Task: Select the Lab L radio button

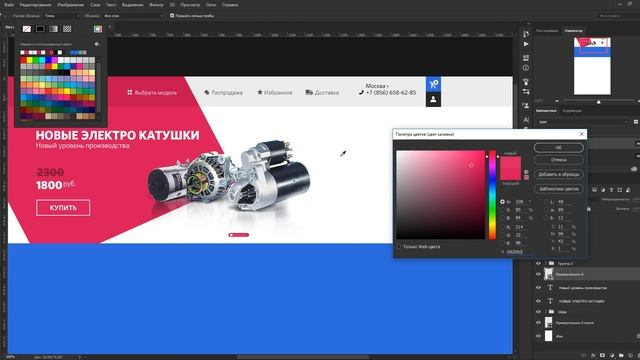Action: pos(547,202)
